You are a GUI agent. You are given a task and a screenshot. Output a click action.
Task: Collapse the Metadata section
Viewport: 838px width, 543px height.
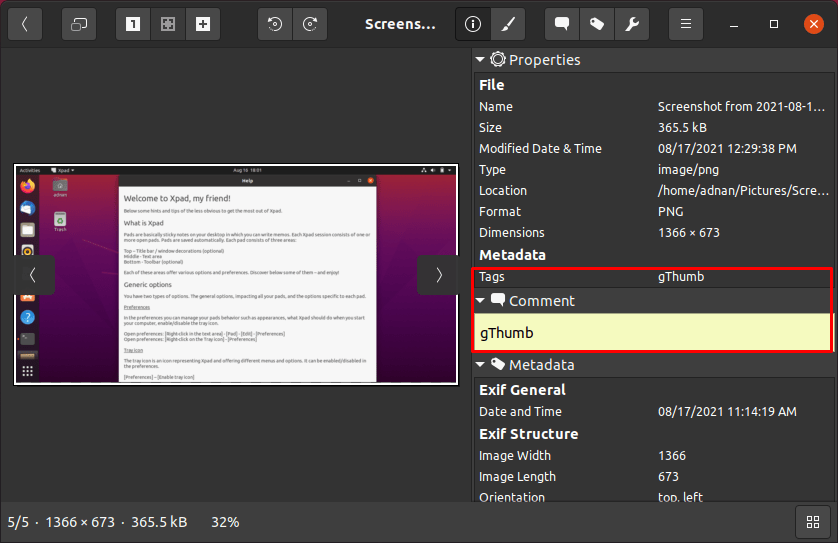[480, 364]
